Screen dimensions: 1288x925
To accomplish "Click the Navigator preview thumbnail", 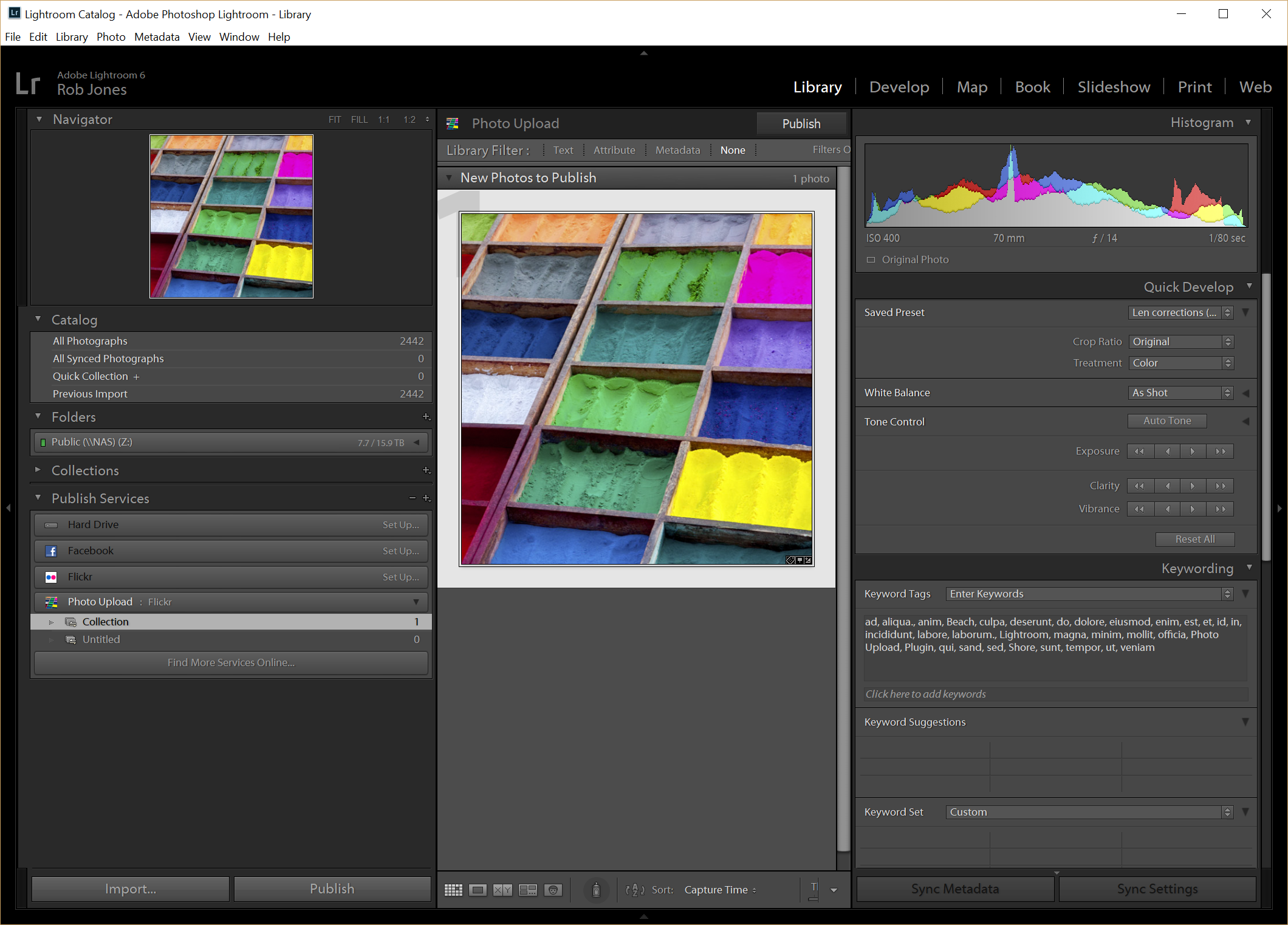I will pyautogui.click(x=231, y=216).
